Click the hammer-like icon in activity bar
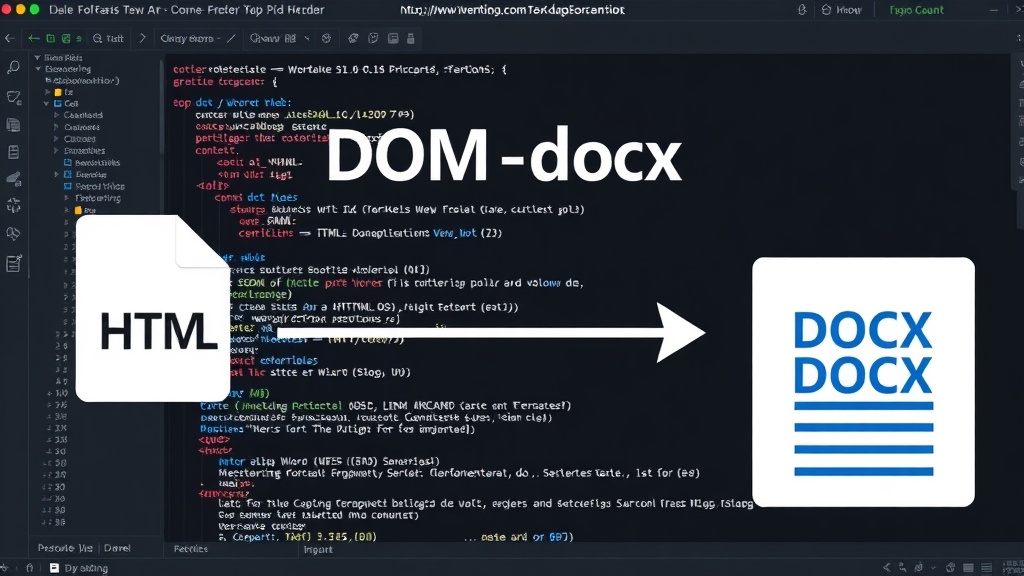 tap(13, 178)
